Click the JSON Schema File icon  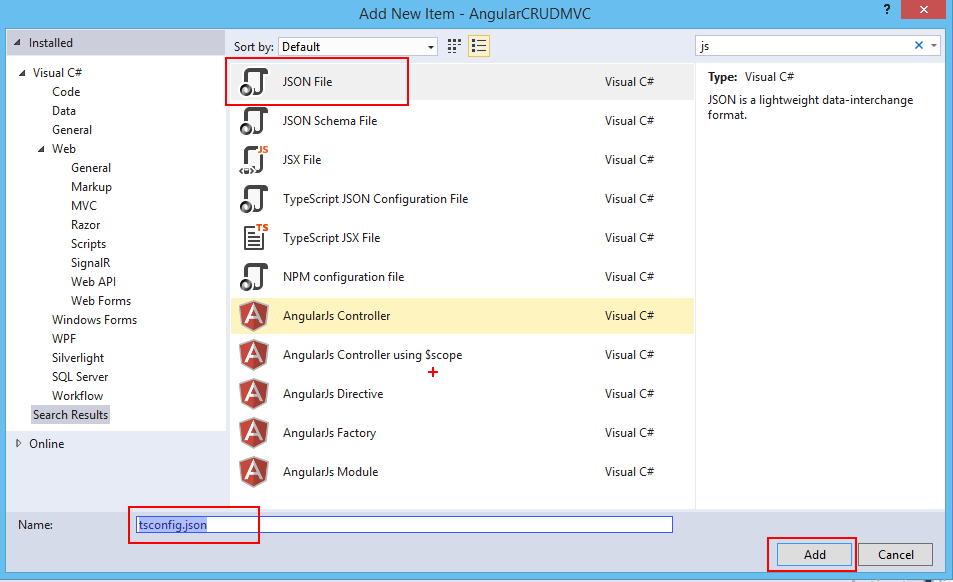[x=254, y=120]
